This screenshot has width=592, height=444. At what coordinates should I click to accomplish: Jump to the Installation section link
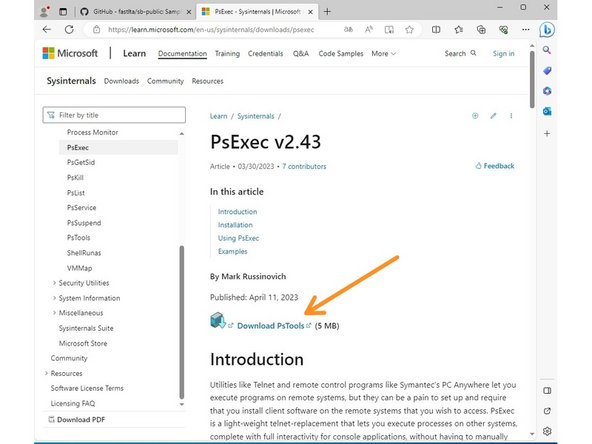pyautogui.click(x=235, y=225)
